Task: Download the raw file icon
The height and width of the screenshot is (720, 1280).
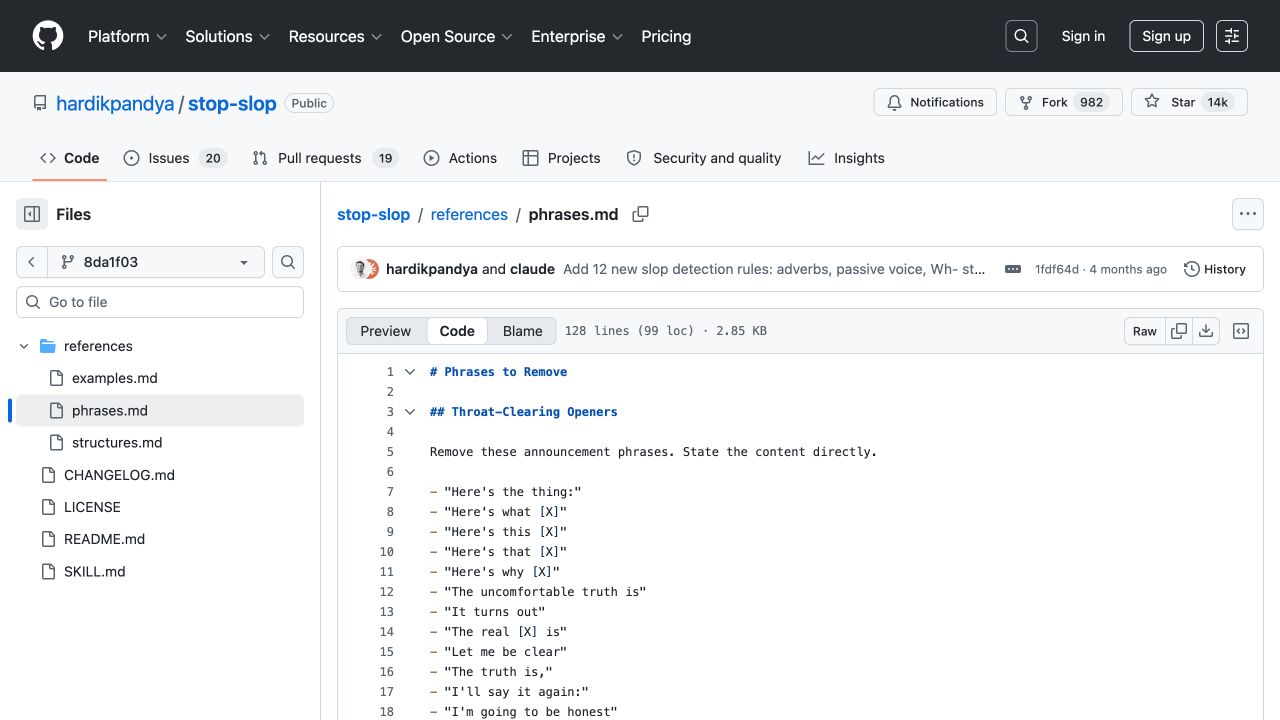Action: [x=1206, y=331]
